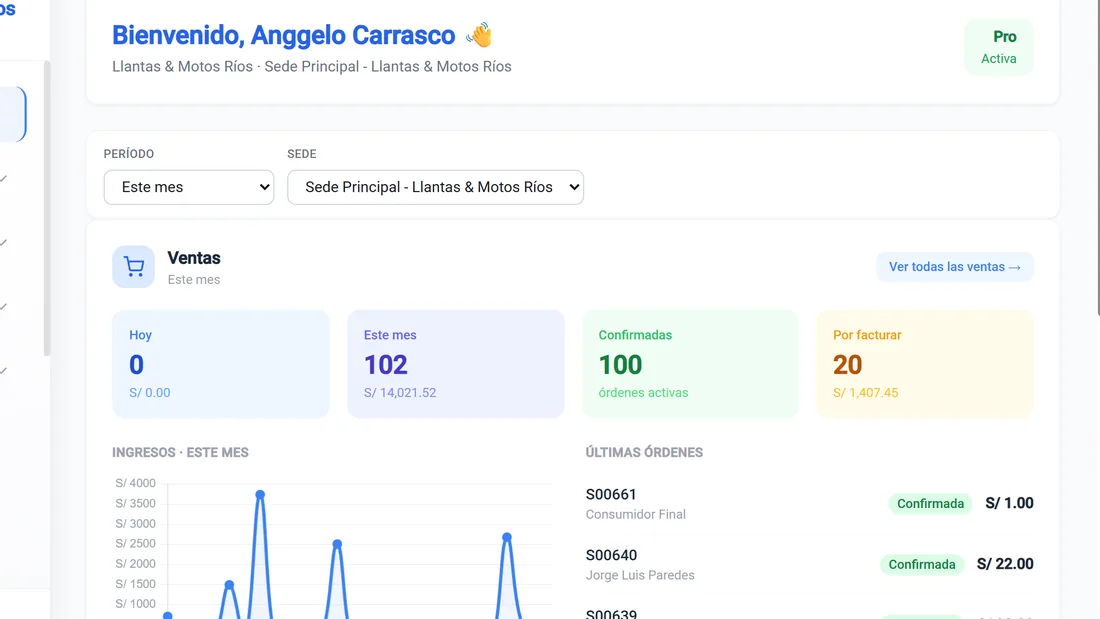
Task: Click amount S/ 22.00
Action: click(x=1005, y=564)
